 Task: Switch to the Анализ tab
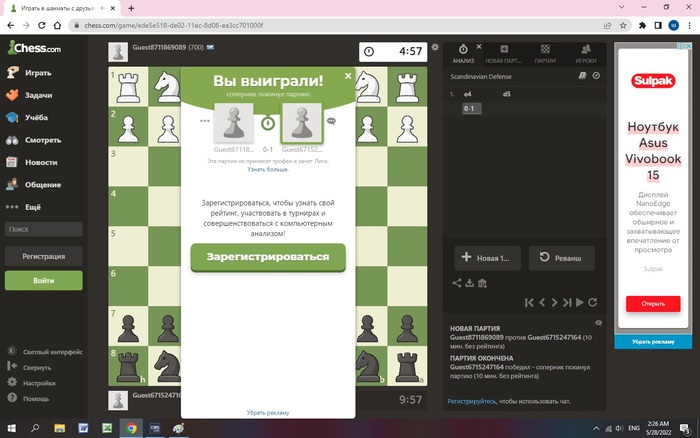(x=463, y=54)
